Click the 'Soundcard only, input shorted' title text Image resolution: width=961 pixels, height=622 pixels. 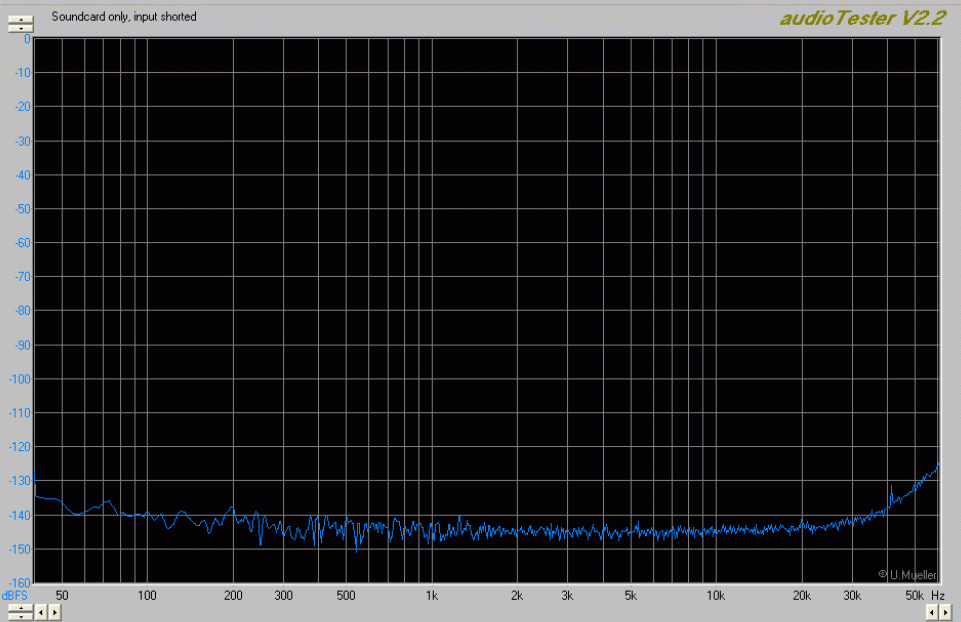[x=124, y=17]
